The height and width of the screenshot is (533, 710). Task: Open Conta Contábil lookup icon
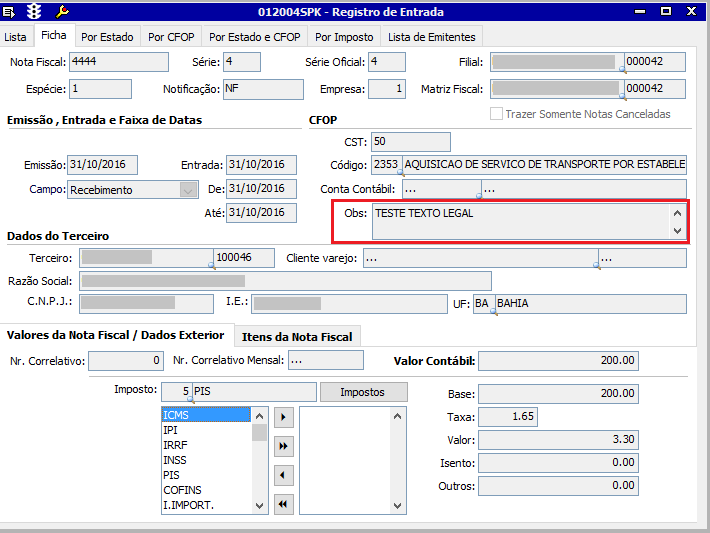coord(479,196)
